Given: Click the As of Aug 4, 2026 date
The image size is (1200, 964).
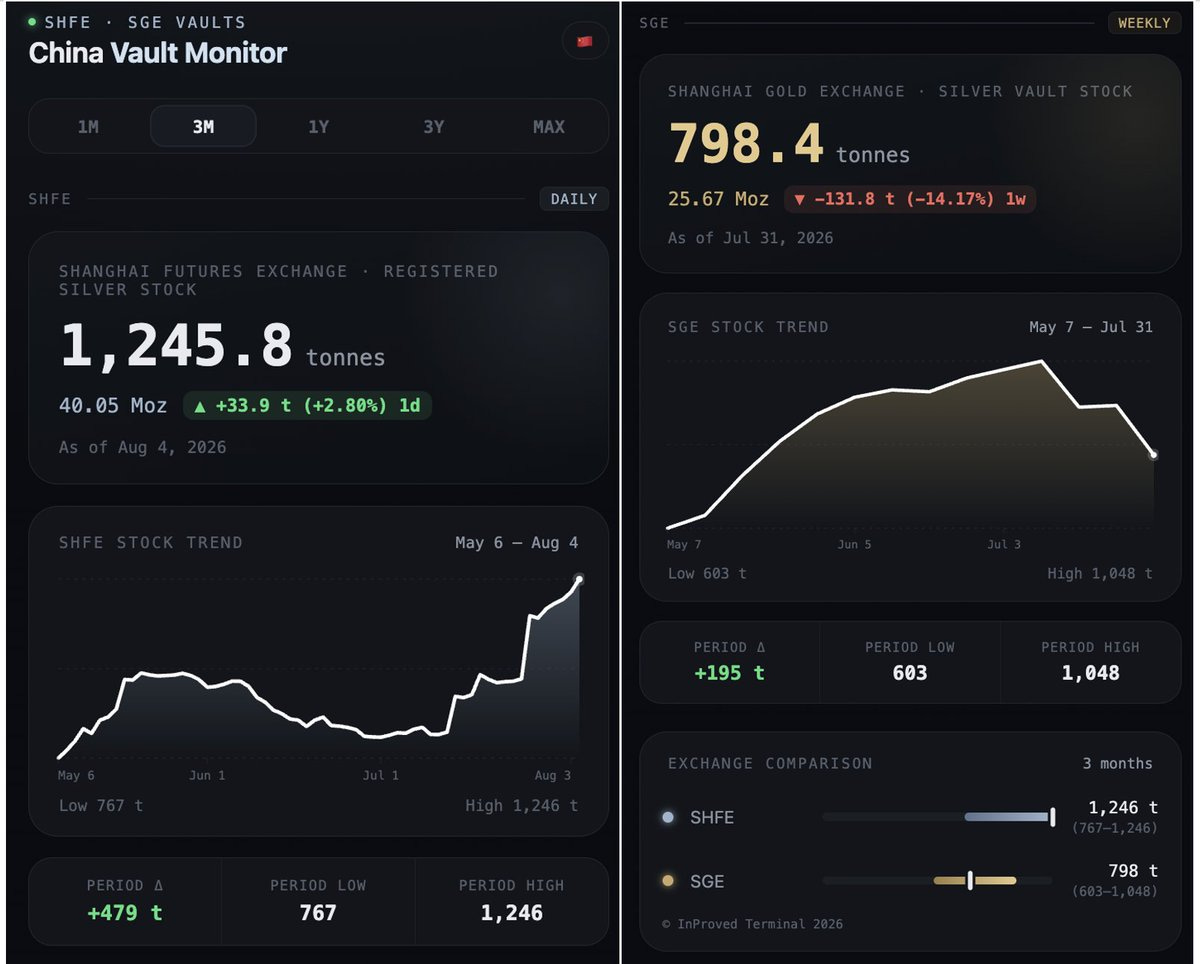Looking at the screenshot, I should point(142,447).
